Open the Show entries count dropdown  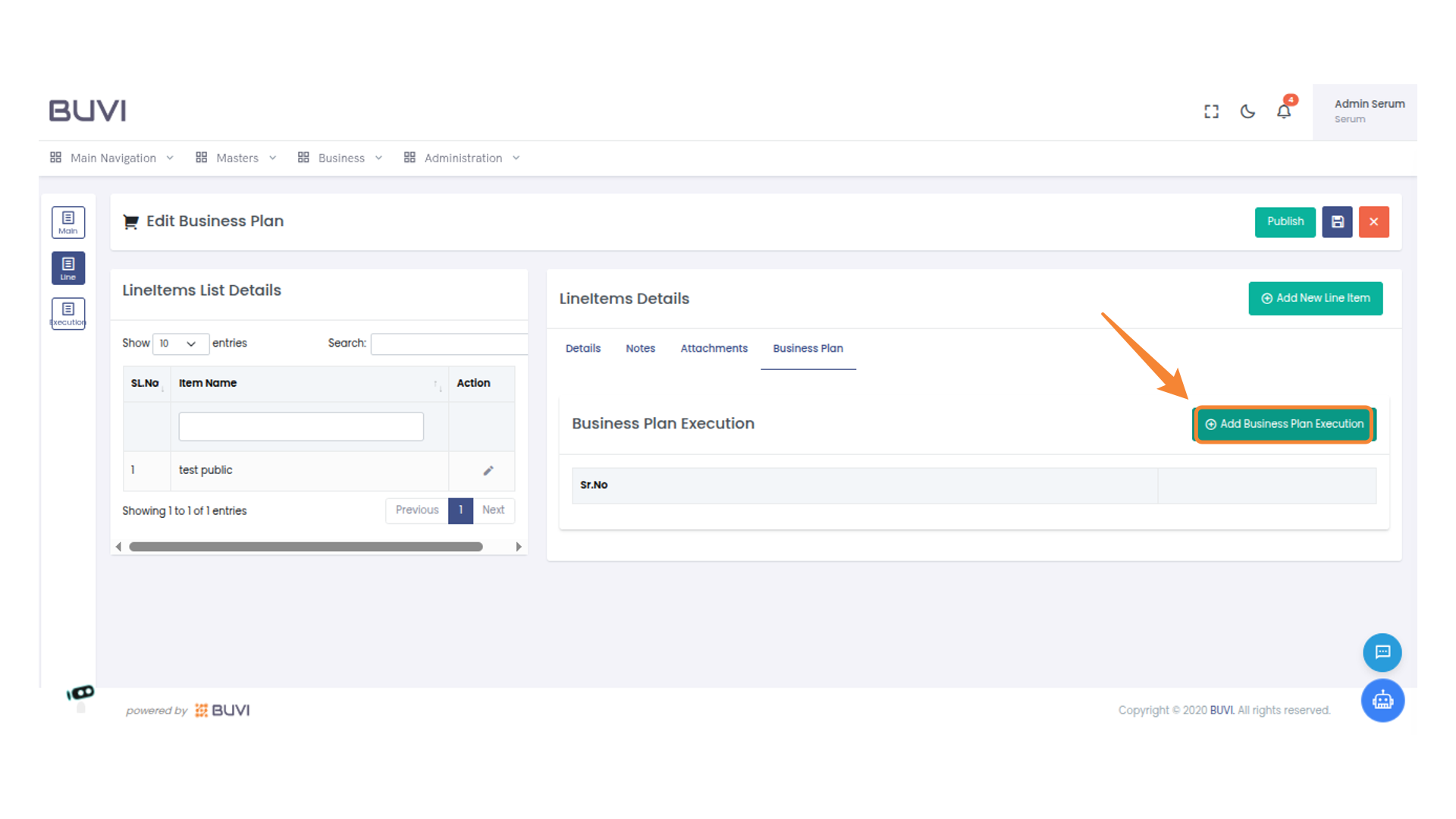(180, 344)
